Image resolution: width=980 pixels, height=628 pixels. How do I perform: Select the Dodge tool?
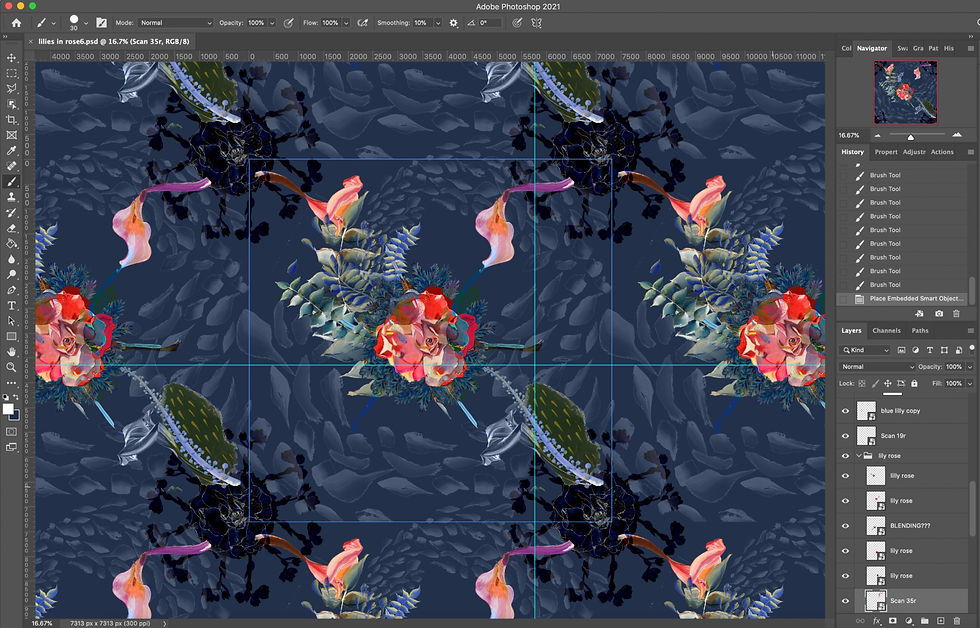11,274
